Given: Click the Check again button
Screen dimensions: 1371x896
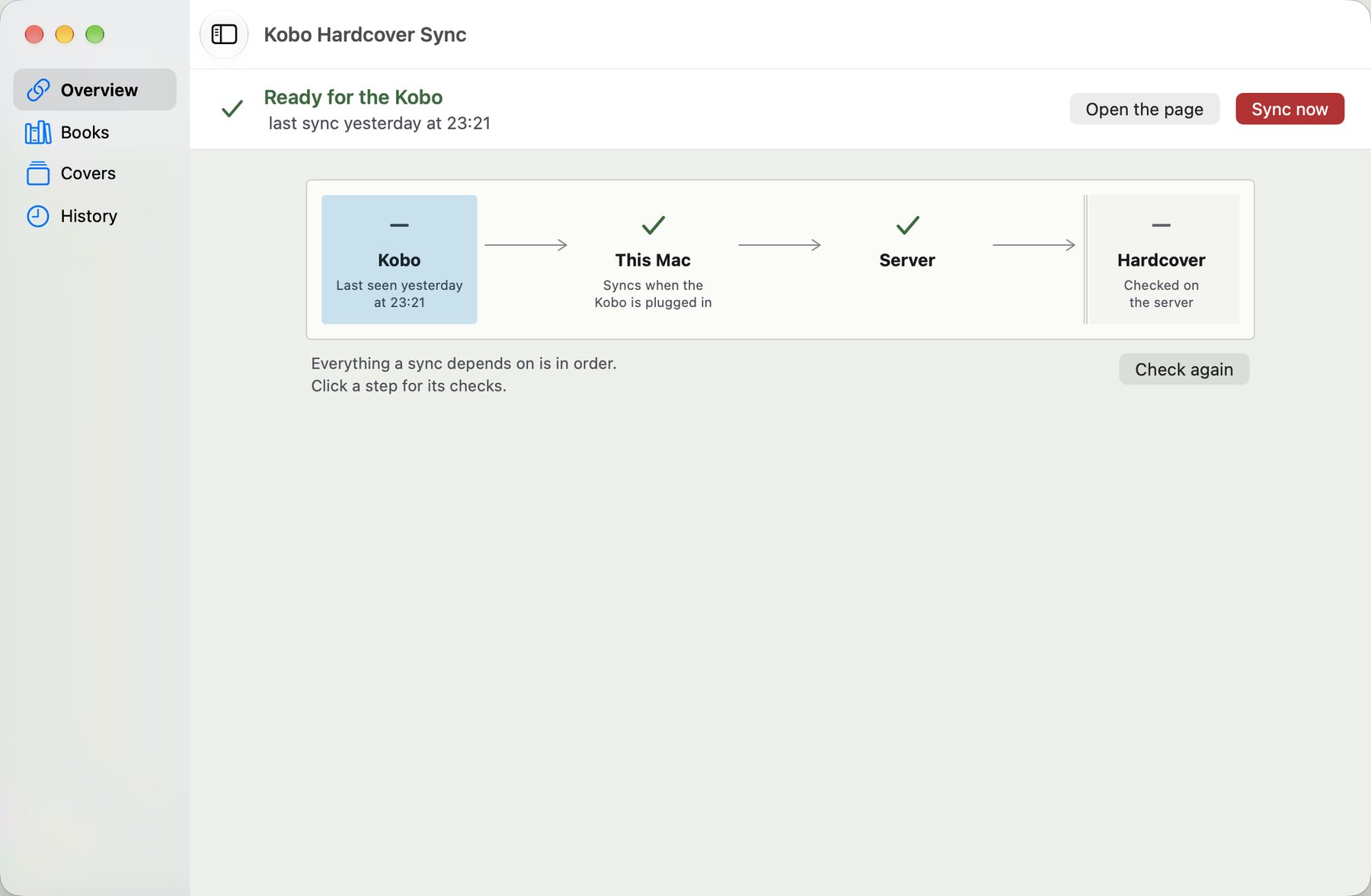Looking at the screenshot, I should (1184, 369).
